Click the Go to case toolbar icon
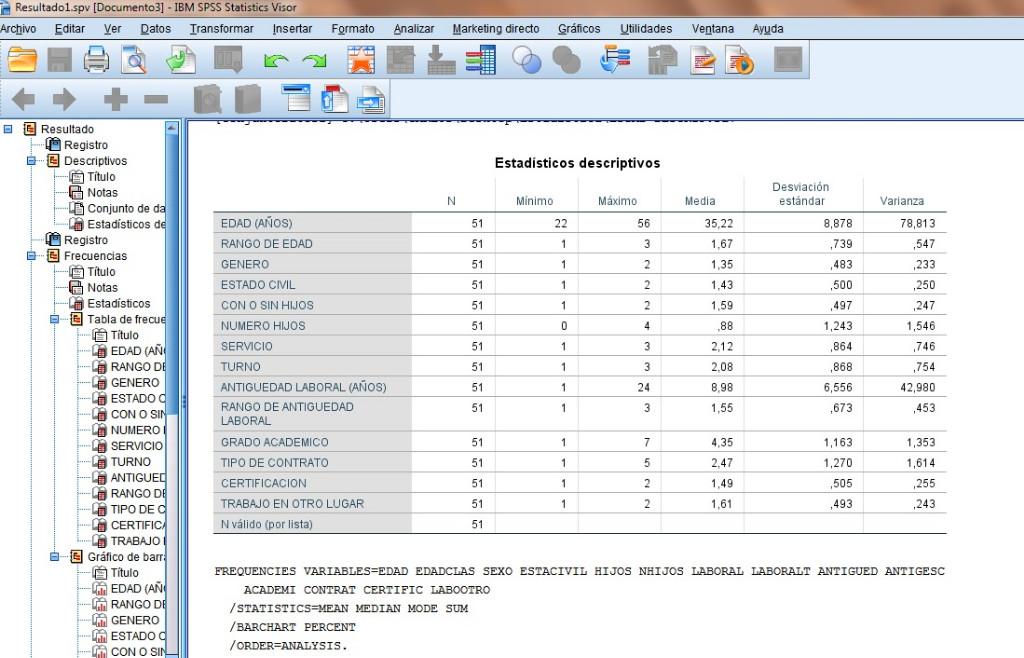1024x658 pixels. pos(400,60)
